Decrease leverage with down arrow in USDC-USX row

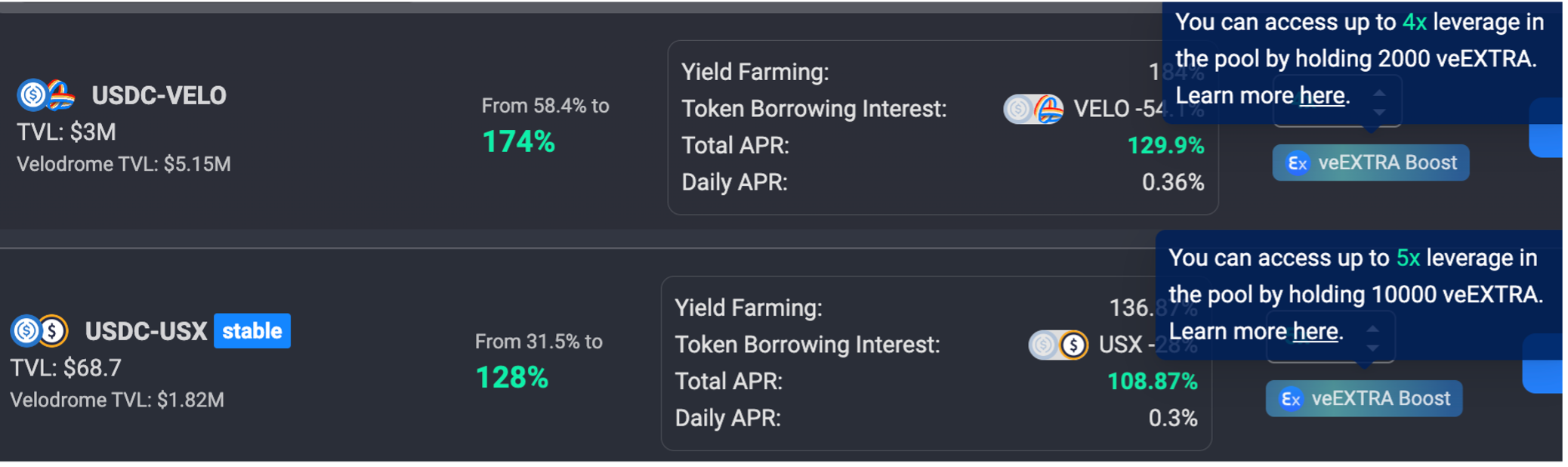[x=1372, y=348]
